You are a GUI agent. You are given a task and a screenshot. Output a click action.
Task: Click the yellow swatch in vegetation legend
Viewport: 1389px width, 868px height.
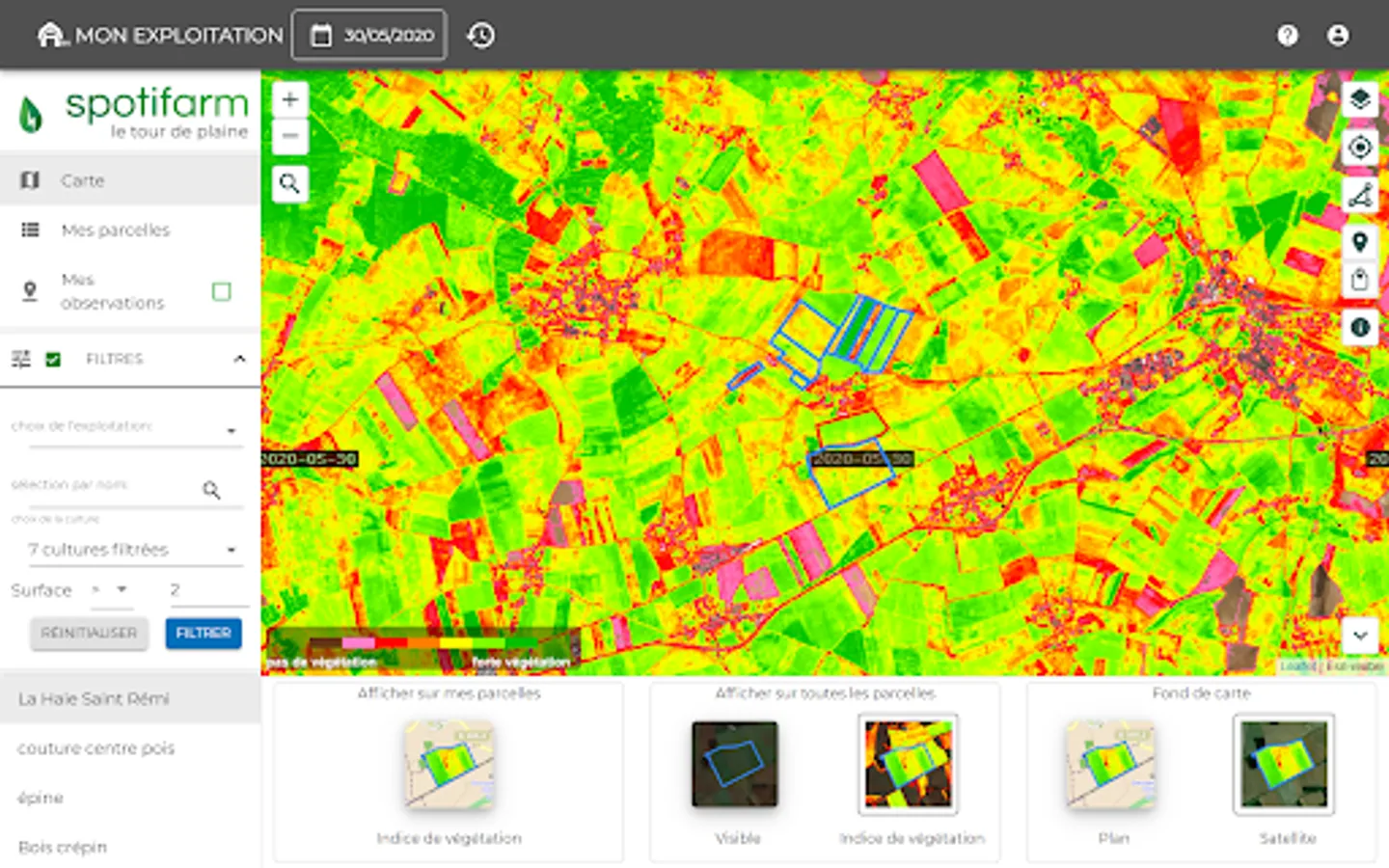456,642
